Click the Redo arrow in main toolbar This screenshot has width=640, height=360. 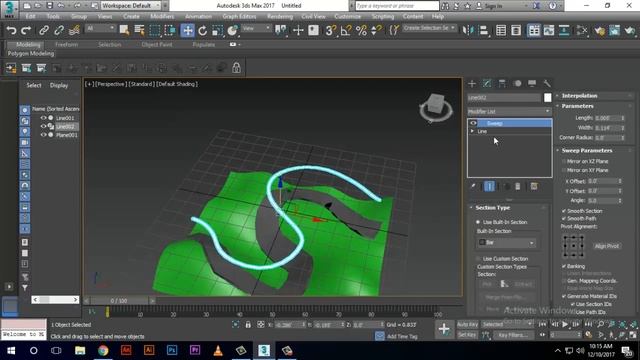tap(26, 30)
